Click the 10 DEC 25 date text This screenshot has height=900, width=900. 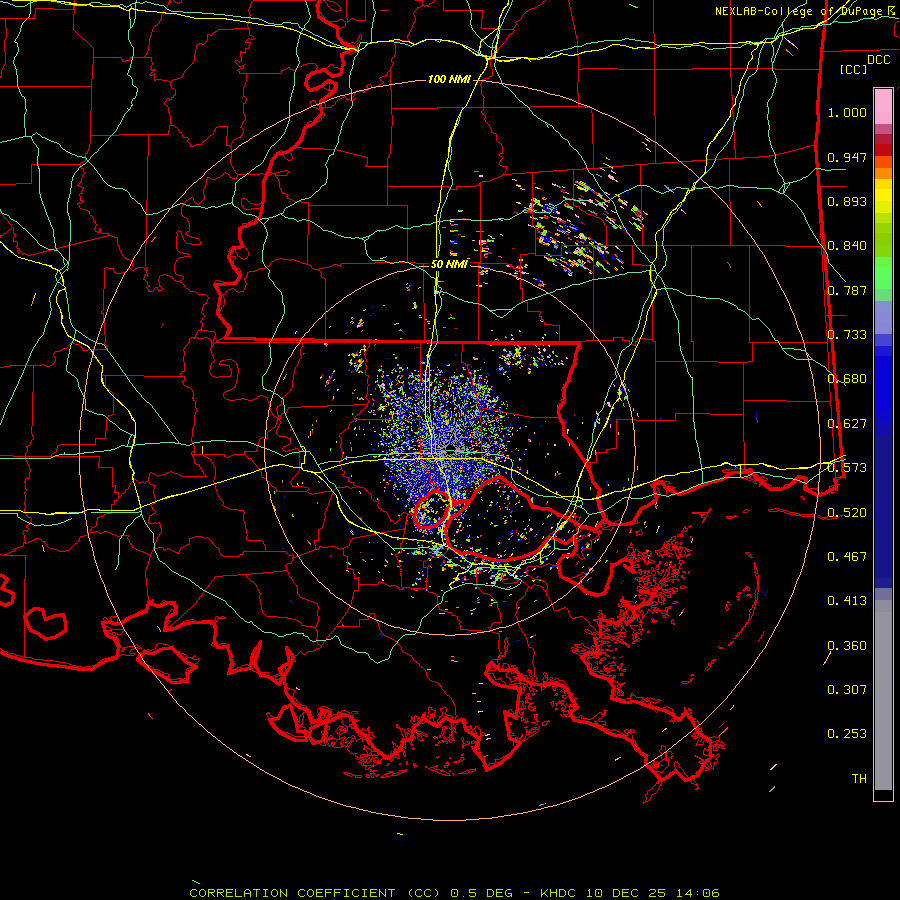pos(626,893)
